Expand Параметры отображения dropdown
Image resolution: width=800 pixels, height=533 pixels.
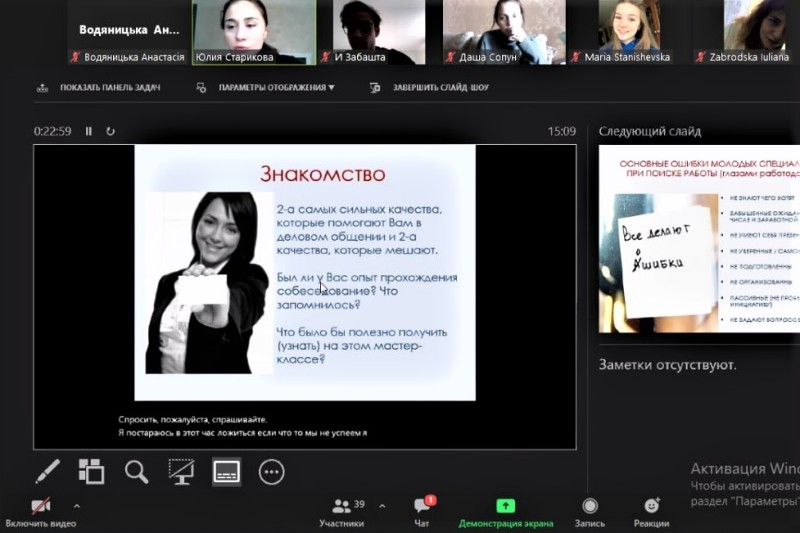tap(275, 88)
